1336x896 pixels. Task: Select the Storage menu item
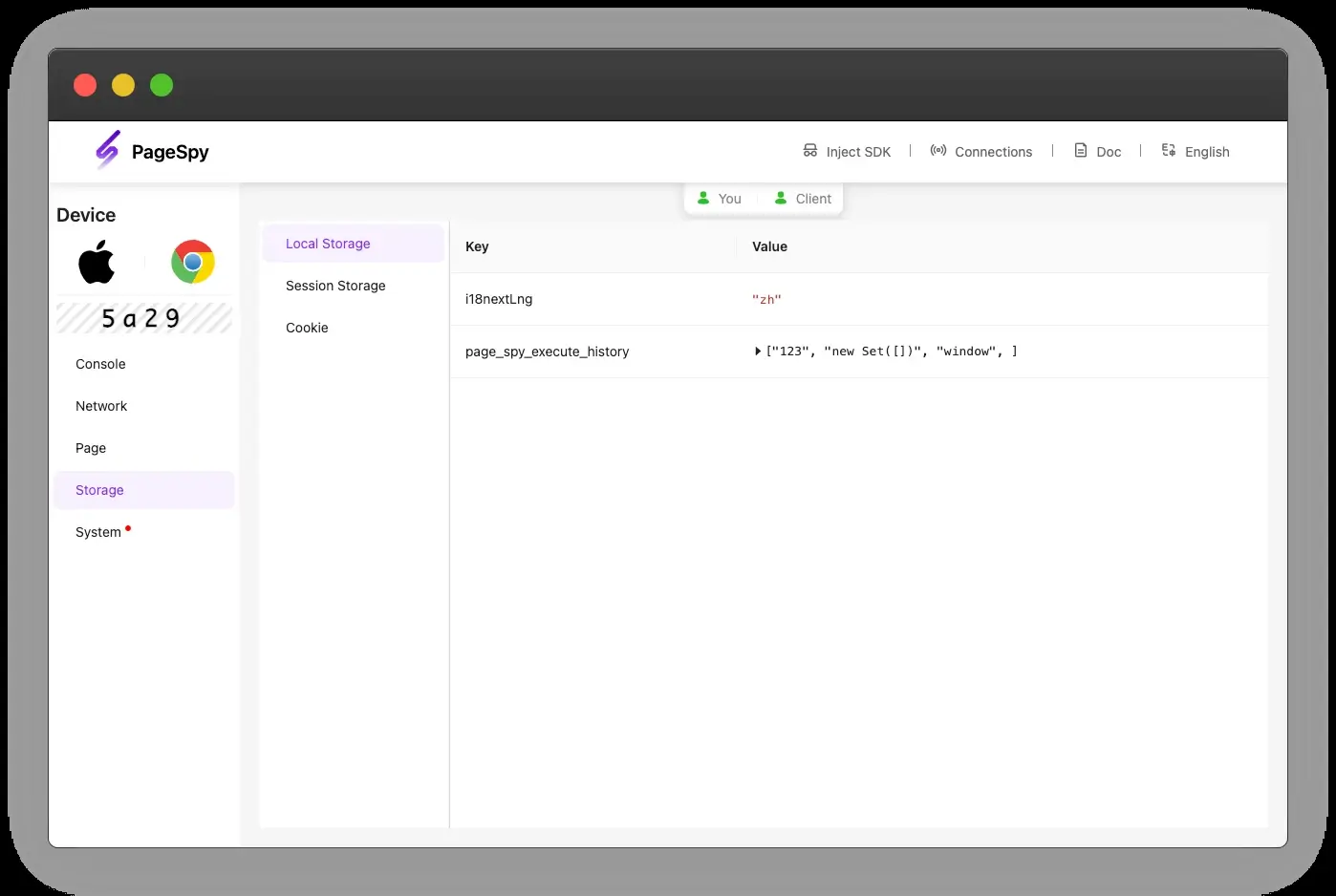point(144,490)
